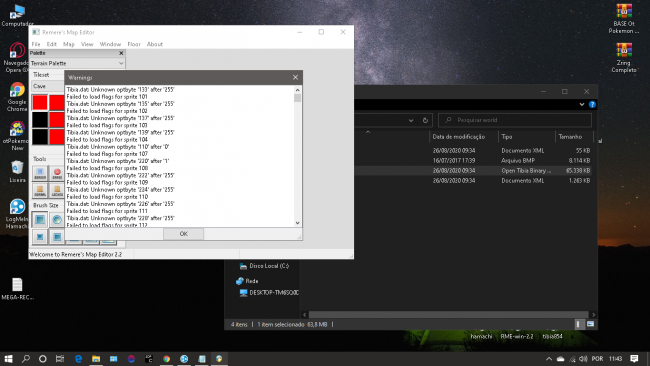The width and height of the screenshot is (650, 366).
Task: Open the About menu
Action: [155, 44]
